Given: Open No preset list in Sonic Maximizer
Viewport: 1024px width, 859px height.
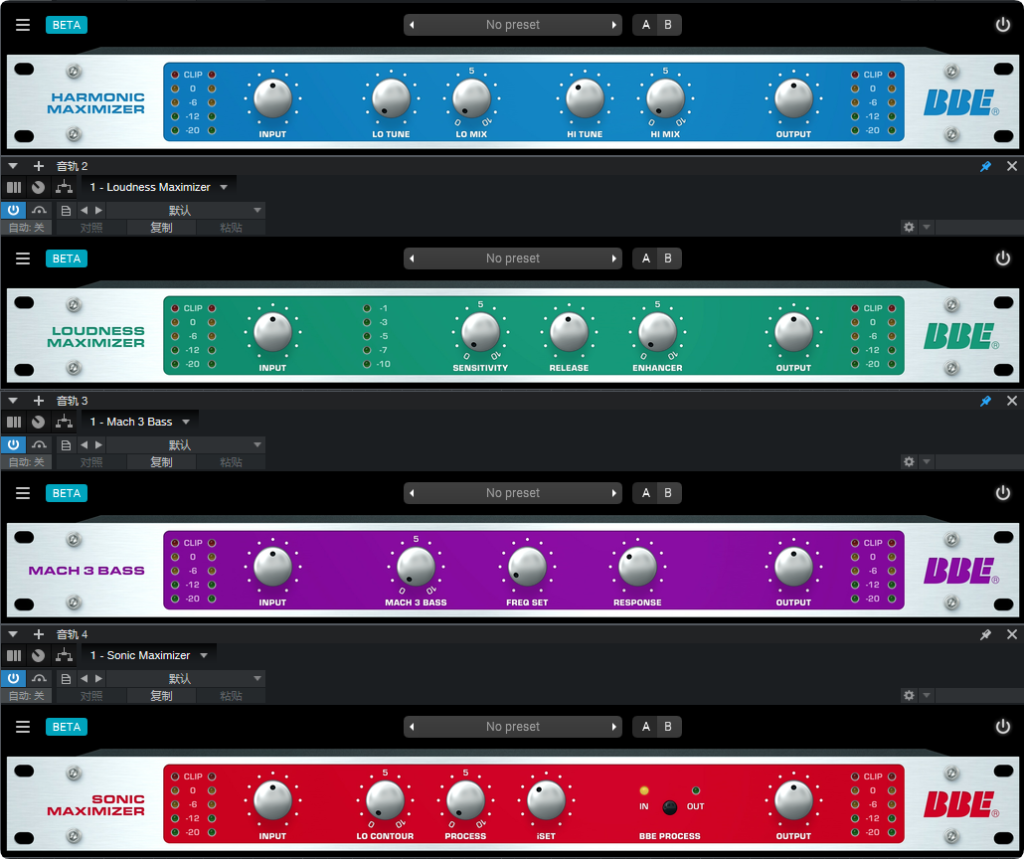Looking at the screenshot, I should click(x=513, y=727).
